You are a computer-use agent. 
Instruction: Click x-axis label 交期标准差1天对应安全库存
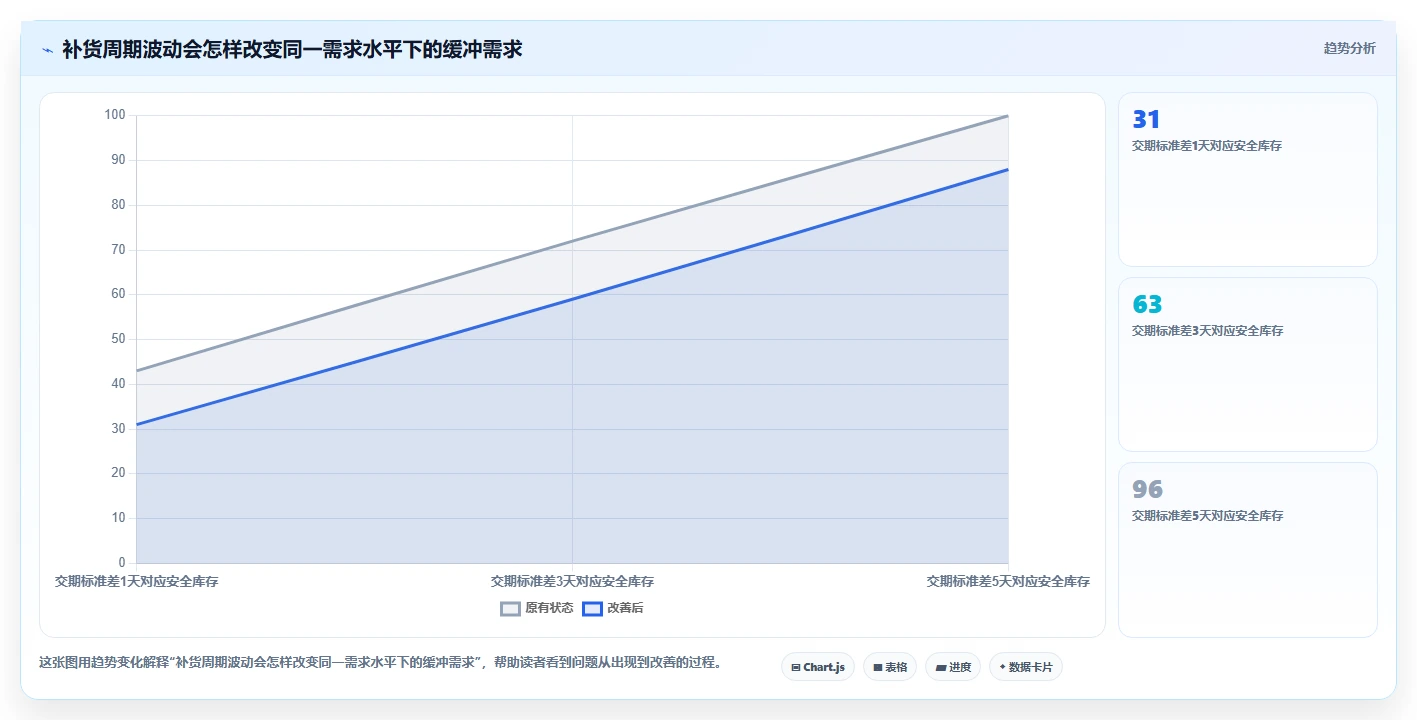click(x=137, y=581)
